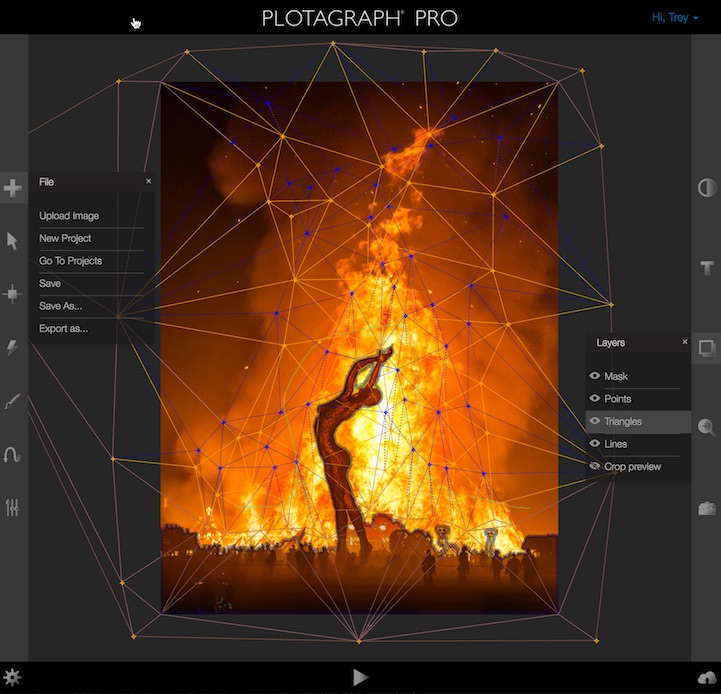Select Export as... in File menu
The image size is (721, 694).
(x=63, y=328)
